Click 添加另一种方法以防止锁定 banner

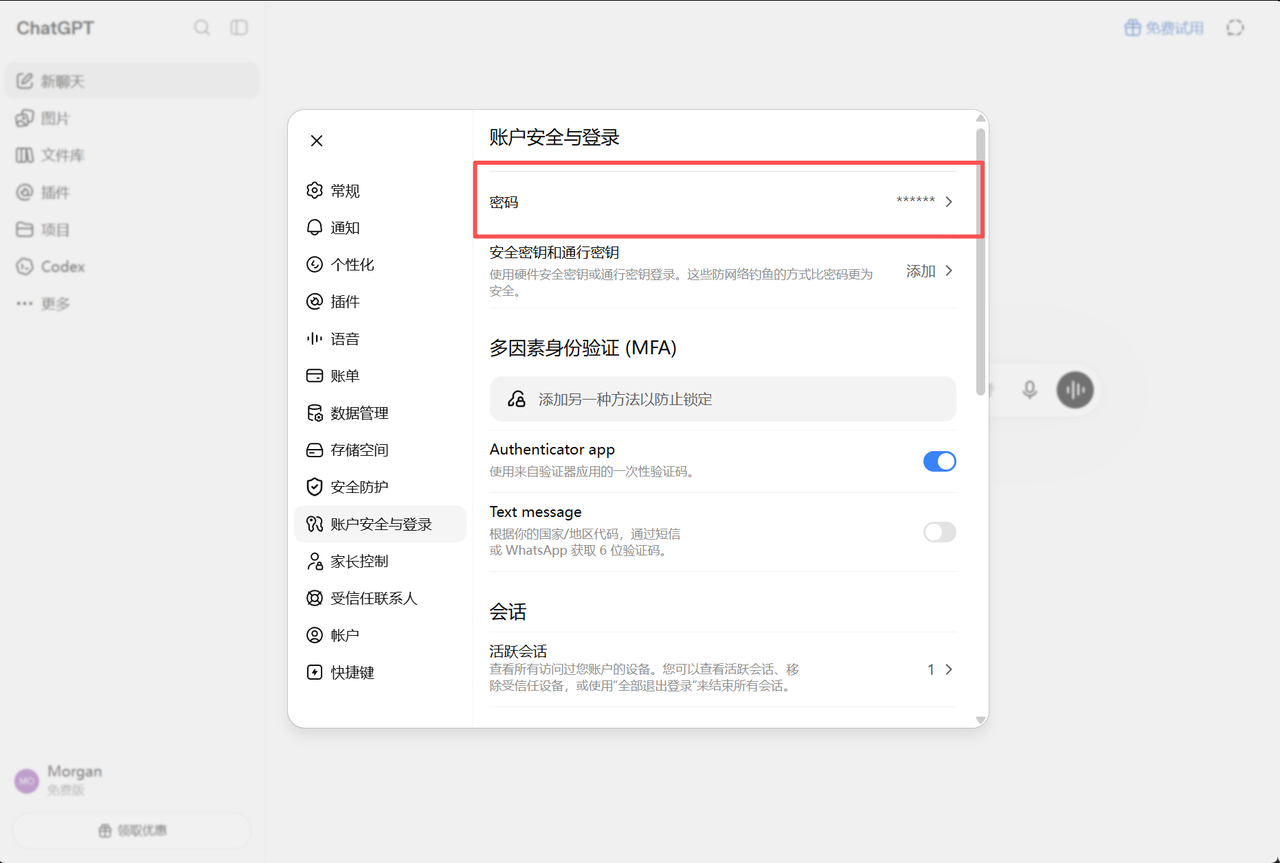click(x=723, y=399)
